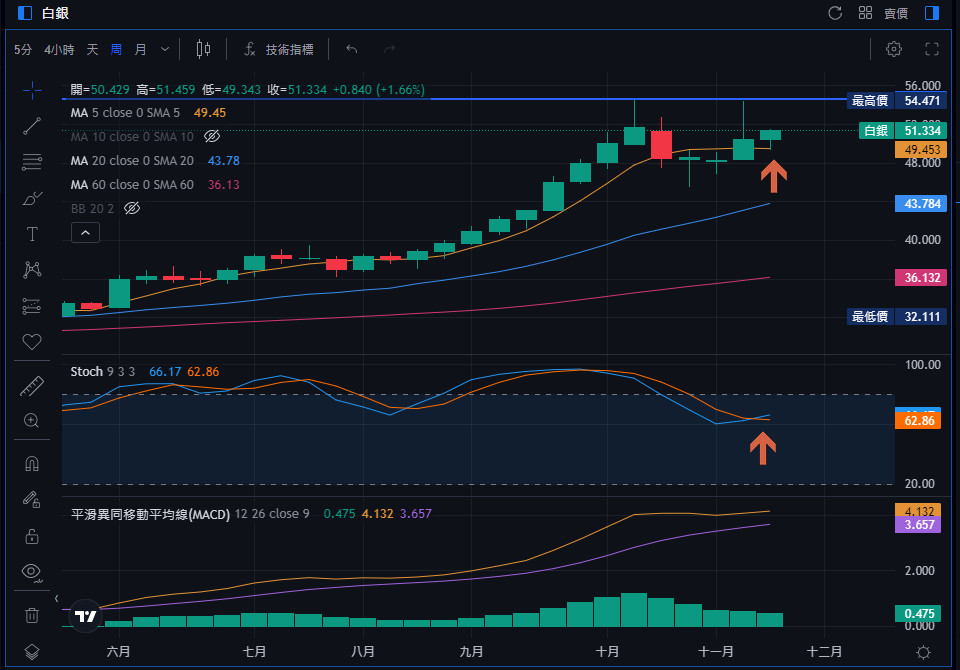
Task: Show the hidden BB 20 2 indicator
Action: point(132,208)
